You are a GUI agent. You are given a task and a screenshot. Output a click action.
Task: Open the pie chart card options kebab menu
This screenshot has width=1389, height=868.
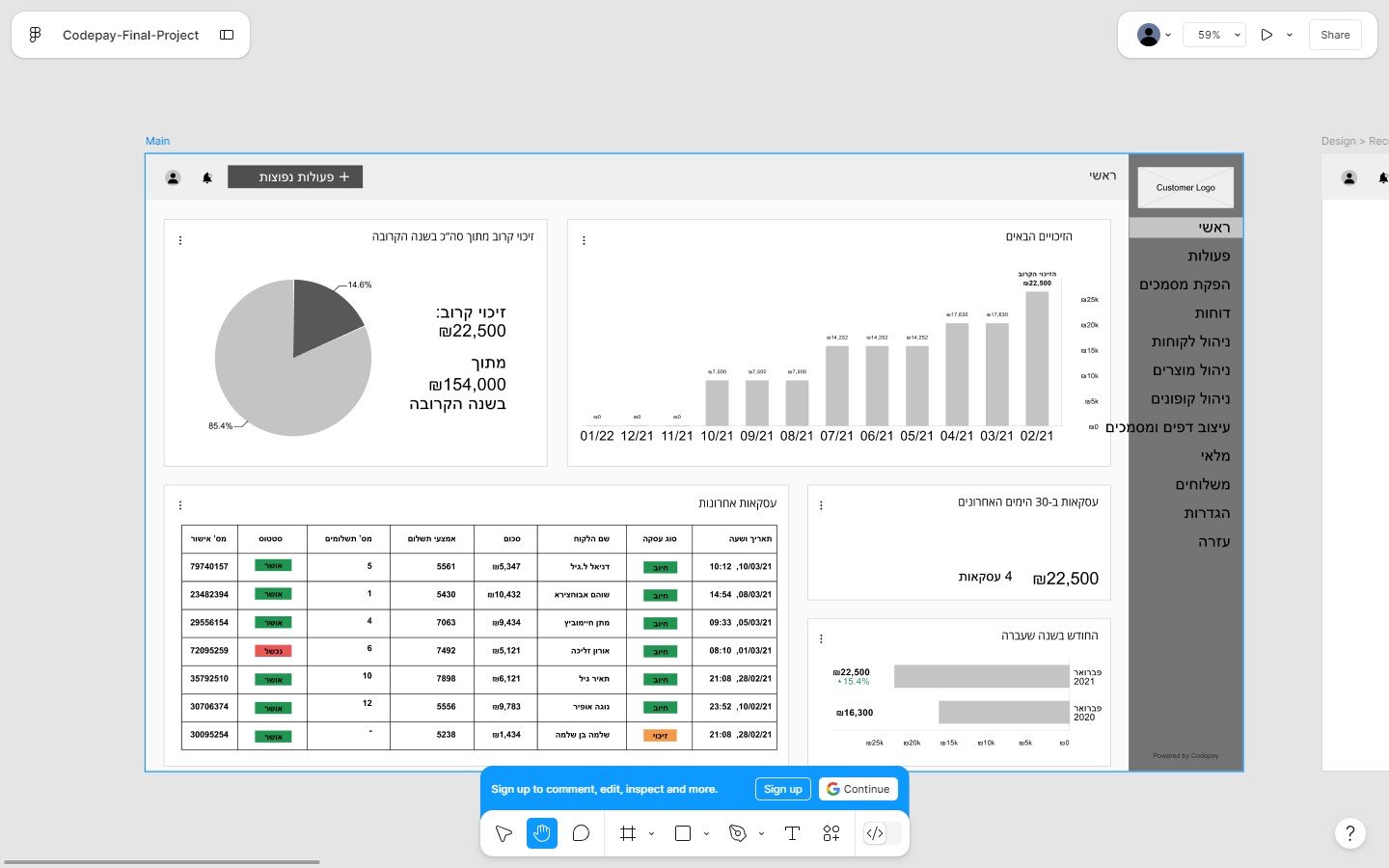coord(180,240)
